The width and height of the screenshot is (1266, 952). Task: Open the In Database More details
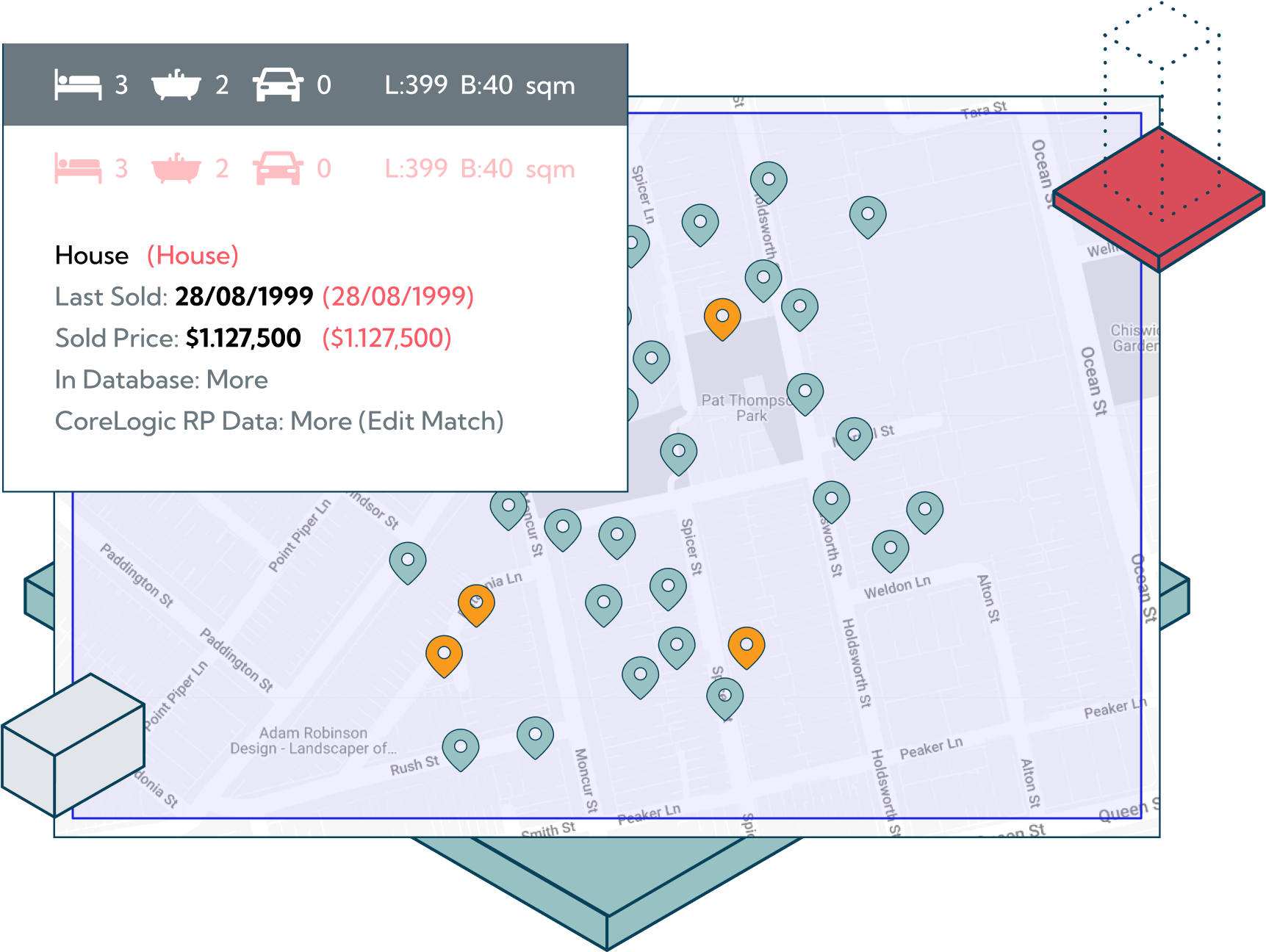pyautogui.click(x=237, y=380)
